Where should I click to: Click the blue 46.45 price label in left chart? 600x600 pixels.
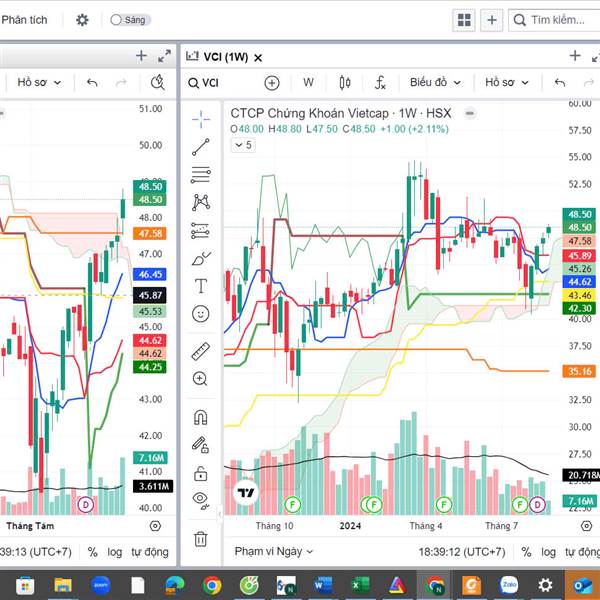pos(150,274)
